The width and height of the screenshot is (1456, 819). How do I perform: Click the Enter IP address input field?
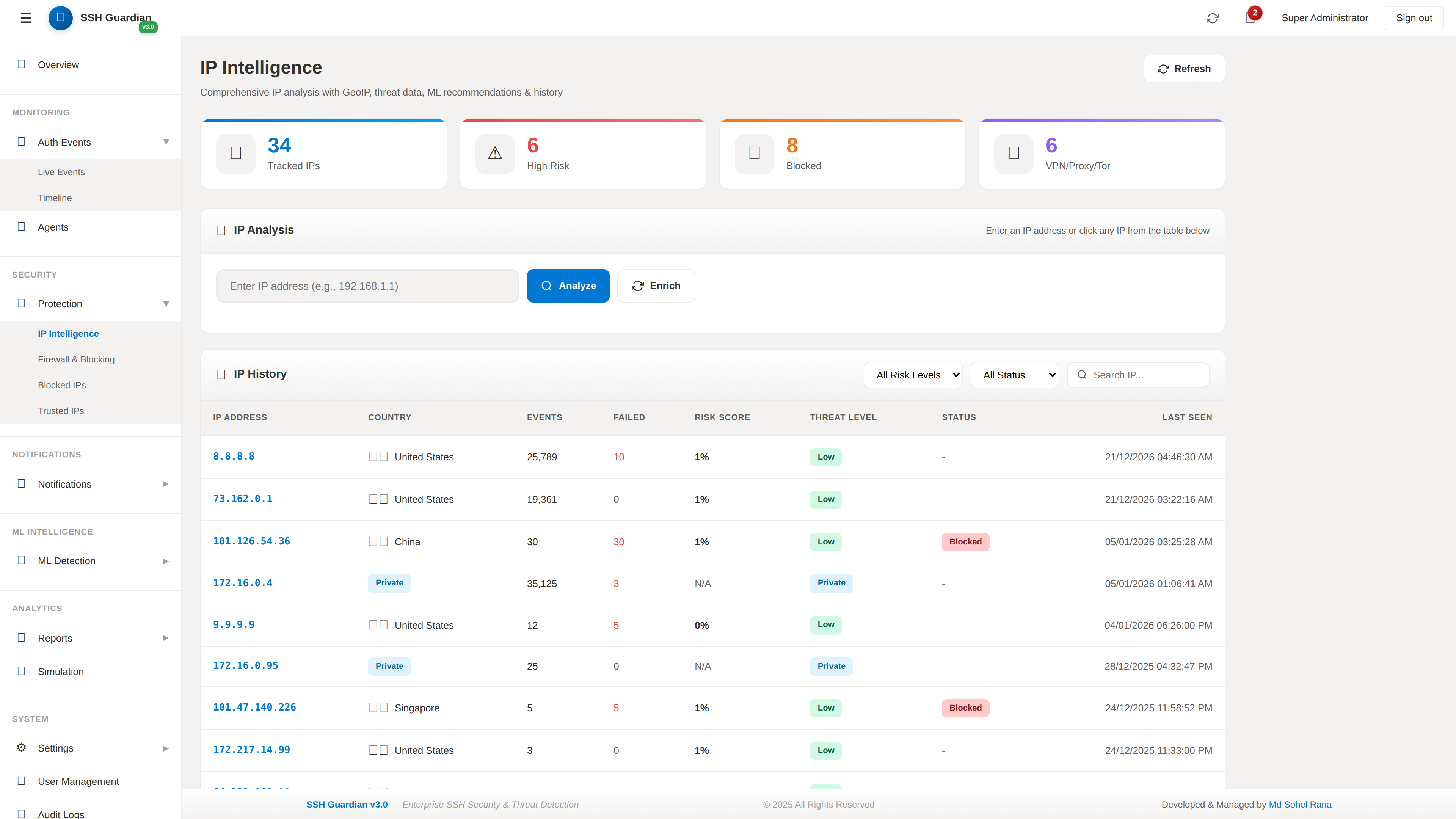pyautogui.click(x=367, y=286)
